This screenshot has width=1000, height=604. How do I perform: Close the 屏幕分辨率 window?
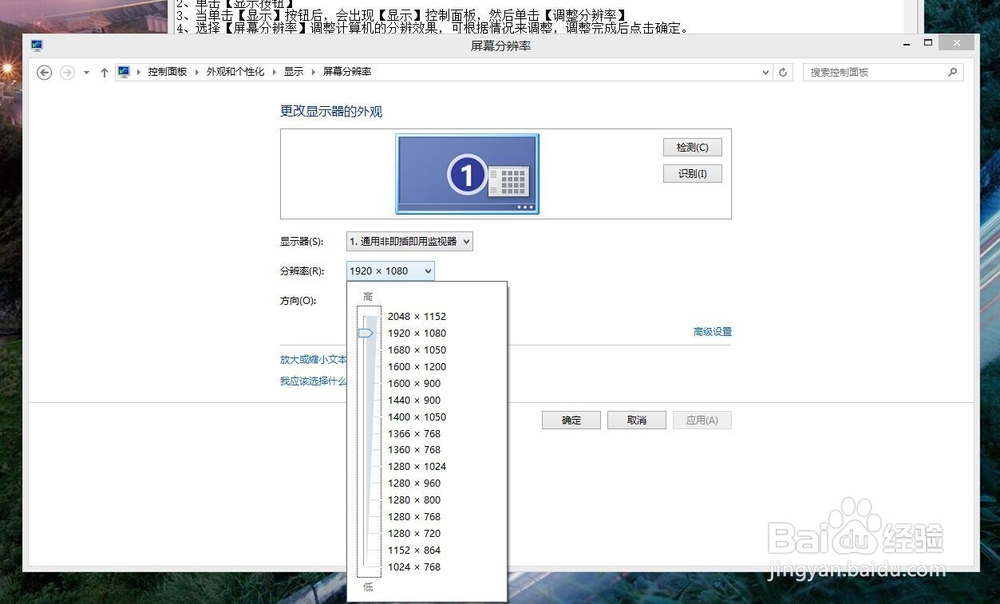[x=957, y=43]
